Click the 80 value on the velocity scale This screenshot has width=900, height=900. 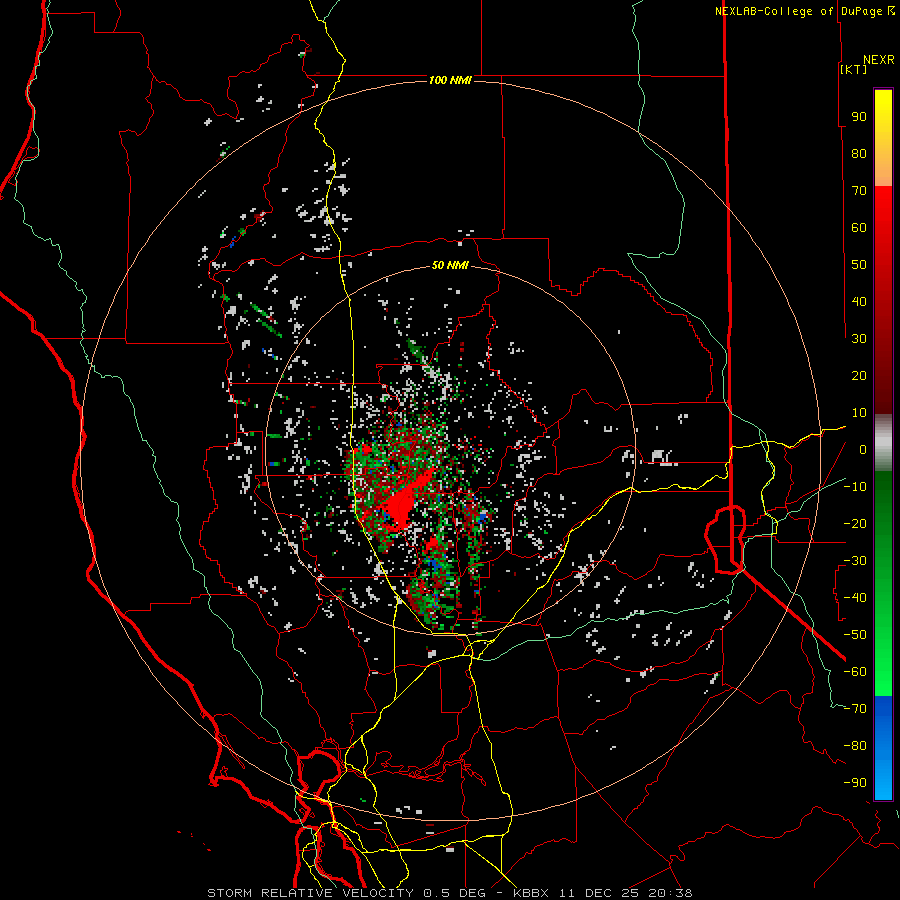point(859,153)
